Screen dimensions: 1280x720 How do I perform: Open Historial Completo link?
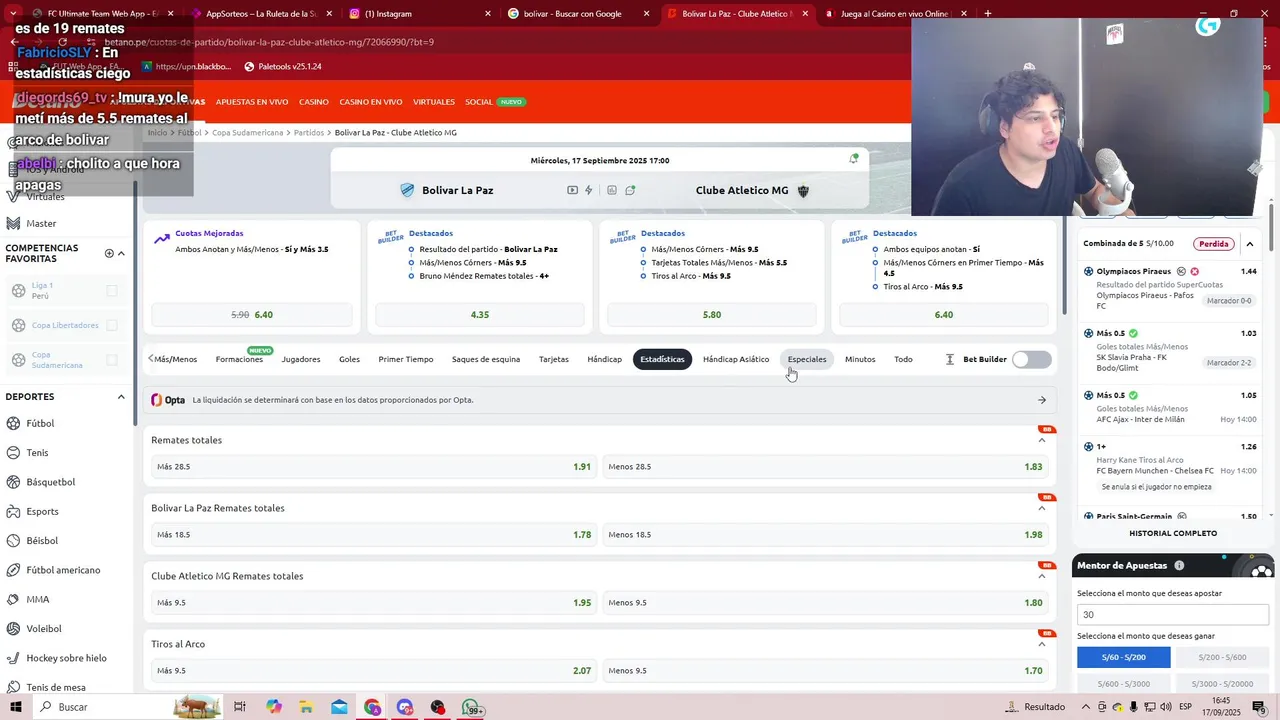pos(1173,533)
